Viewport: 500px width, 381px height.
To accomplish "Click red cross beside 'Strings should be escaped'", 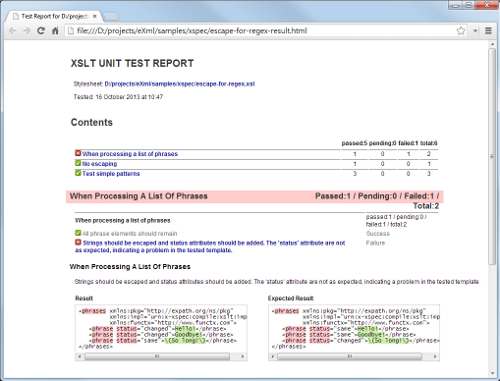I will tap(78, 242).
